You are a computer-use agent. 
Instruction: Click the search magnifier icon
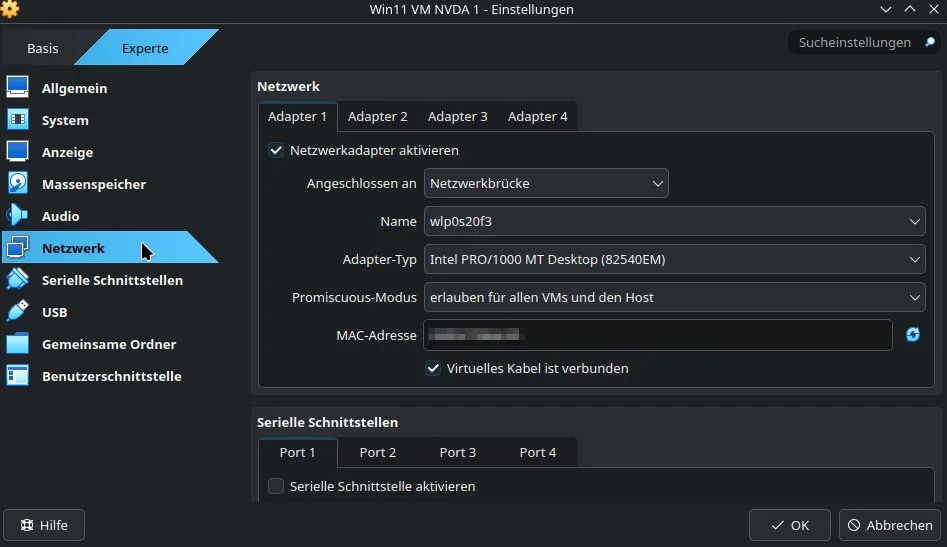[x=929, y=42]
